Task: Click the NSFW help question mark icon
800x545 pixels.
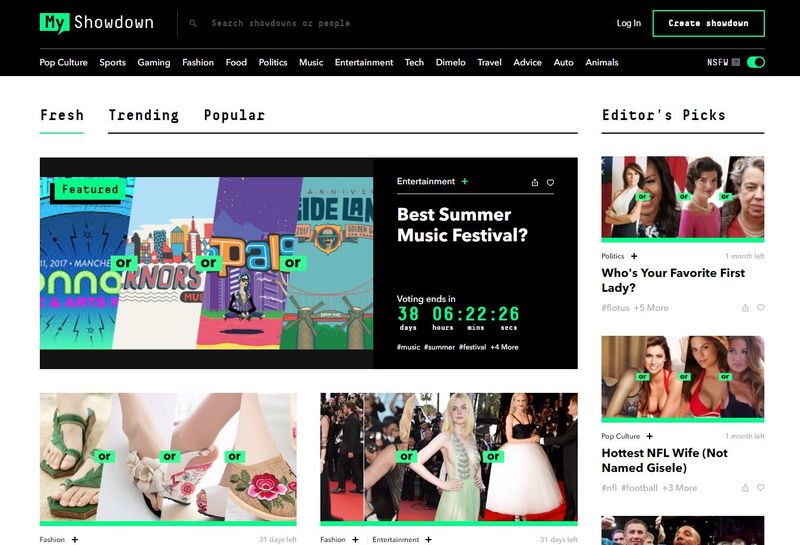Action: (736, 62)
